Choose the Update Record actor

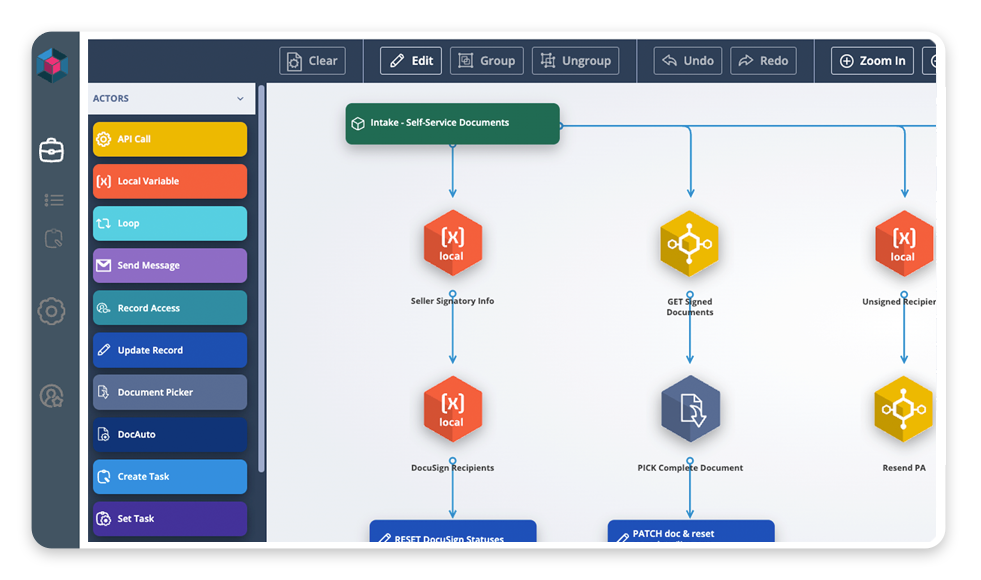click(x=168, y=350)
